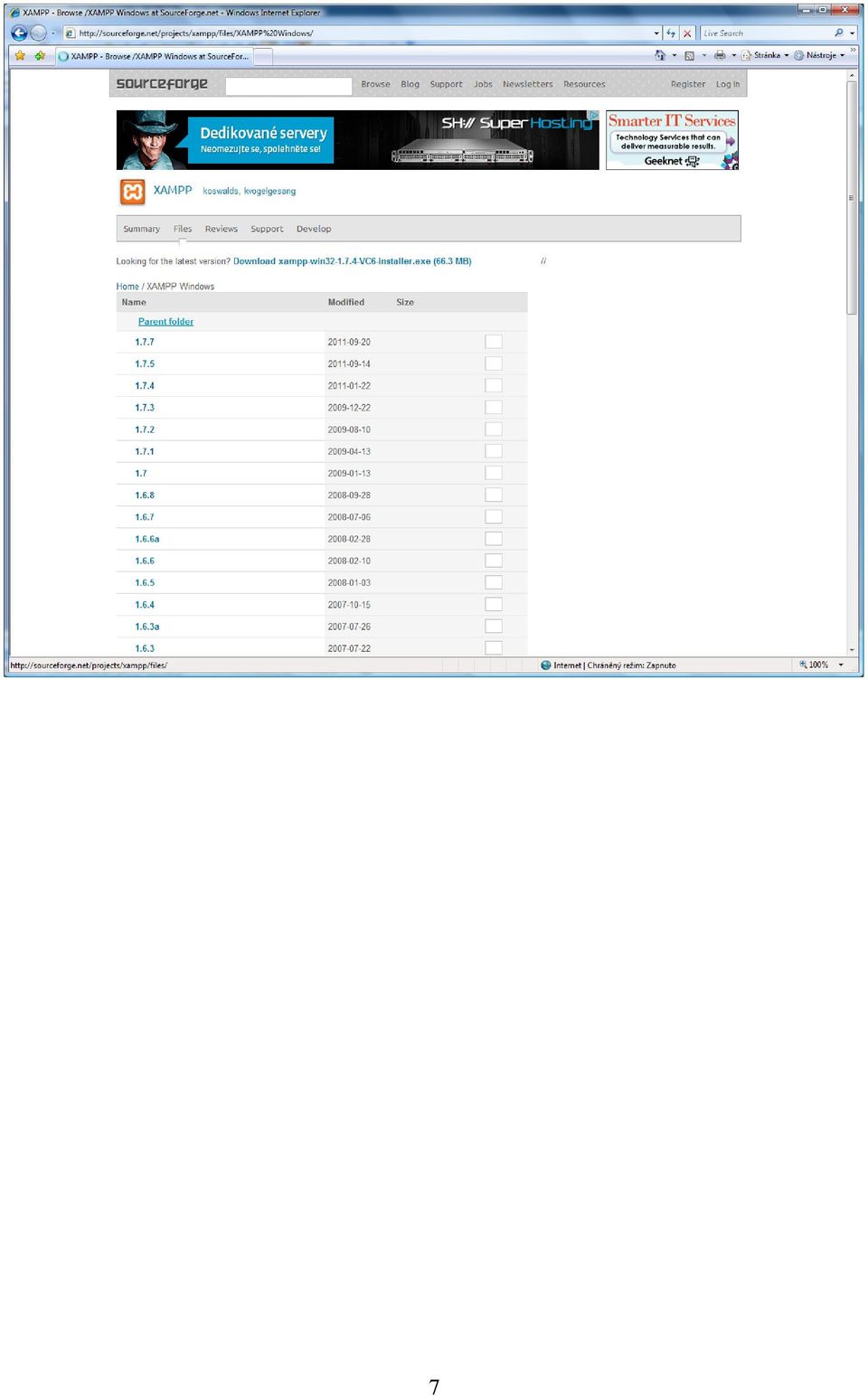868x1396 pixels.
Task: Open the Summary project tab
Action: click(142, 230)
